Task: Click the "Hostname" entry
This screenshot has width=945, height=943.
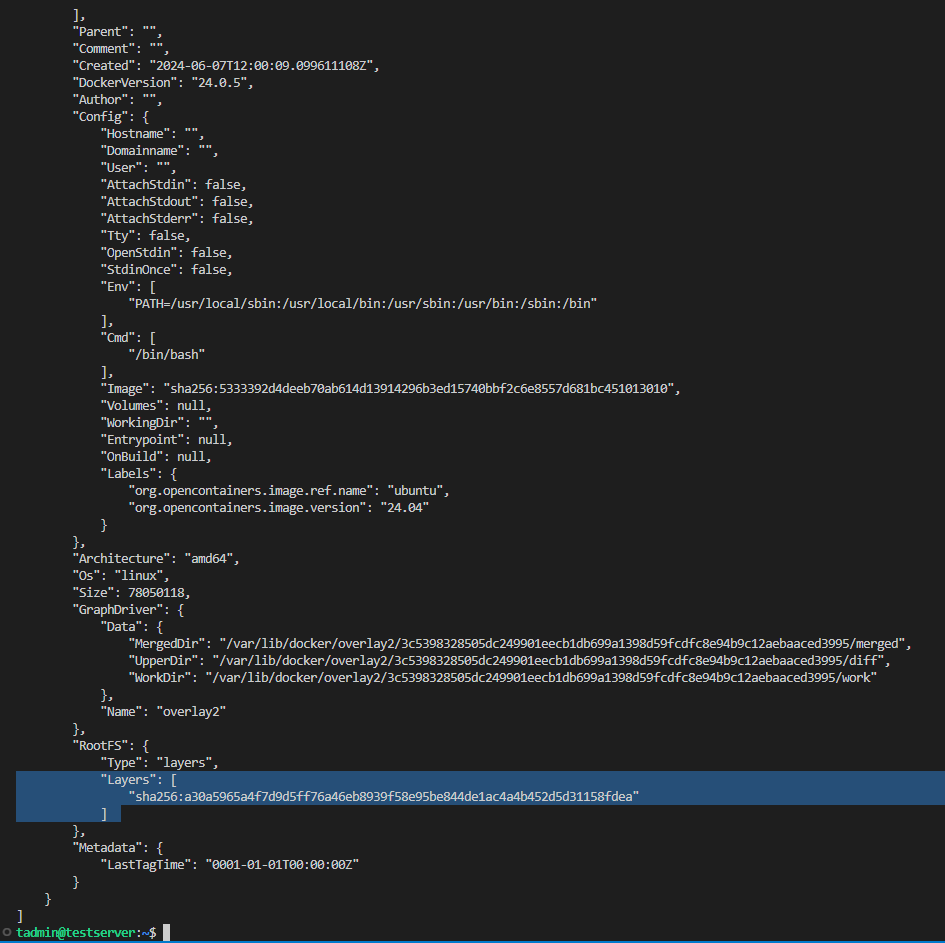Action: click(x=152, y=134)
